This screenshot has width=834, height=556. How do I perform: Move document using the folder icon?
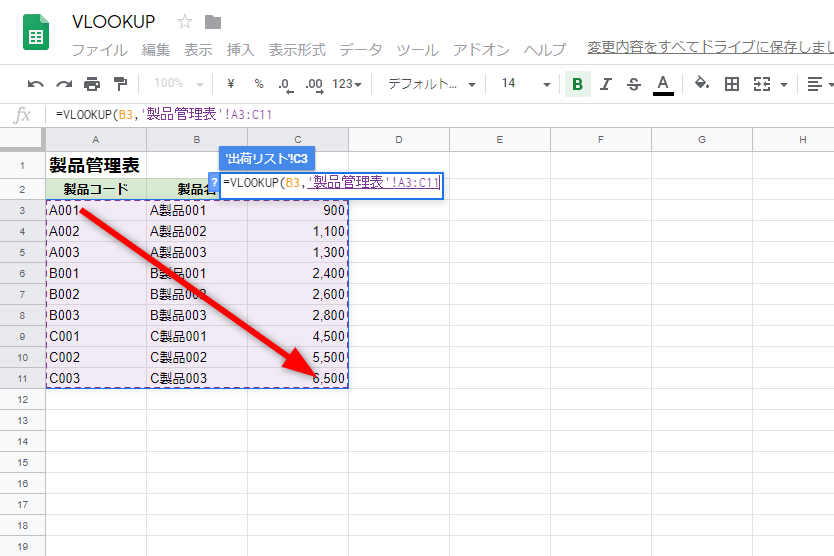point(213,22)
